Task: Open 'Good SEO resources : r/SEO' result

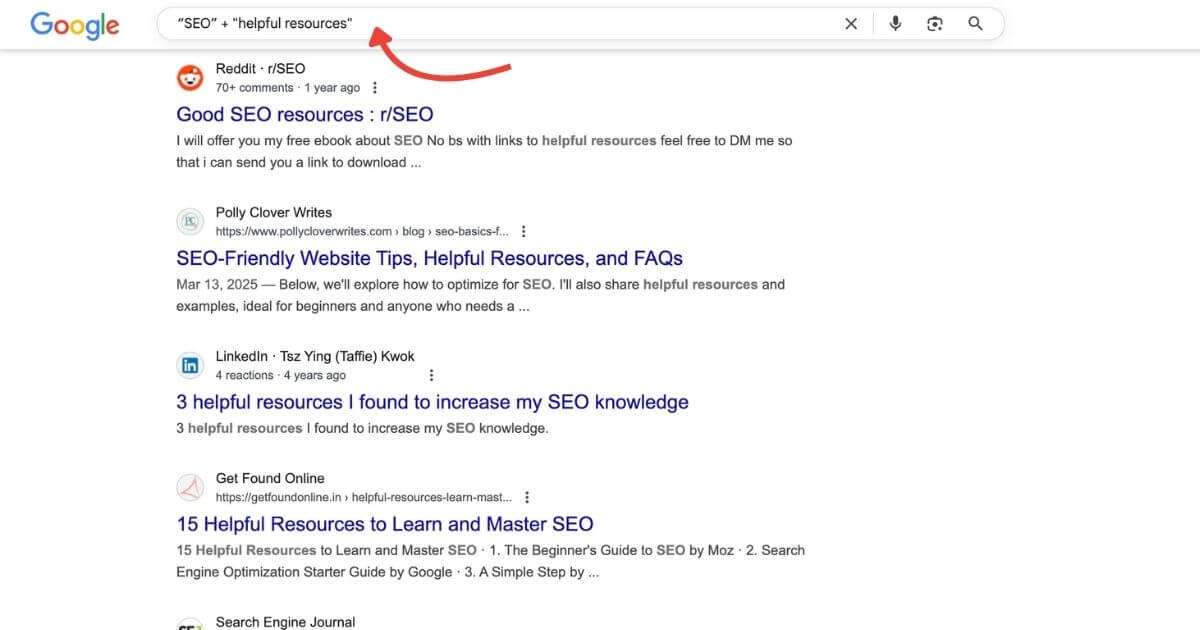Action: [304, 114]
